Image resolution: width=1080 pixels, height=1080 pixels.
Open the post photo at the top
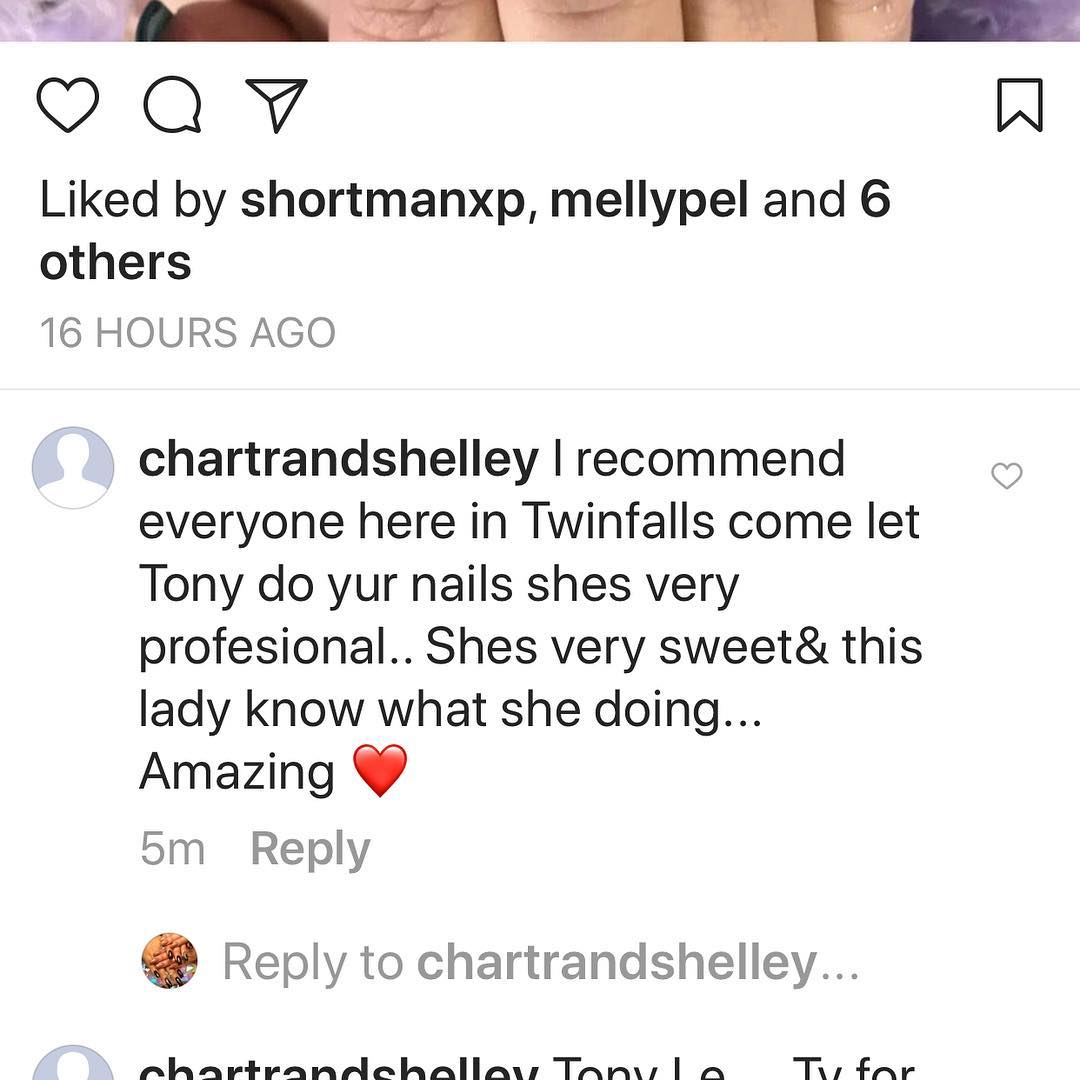coord(540,20)
